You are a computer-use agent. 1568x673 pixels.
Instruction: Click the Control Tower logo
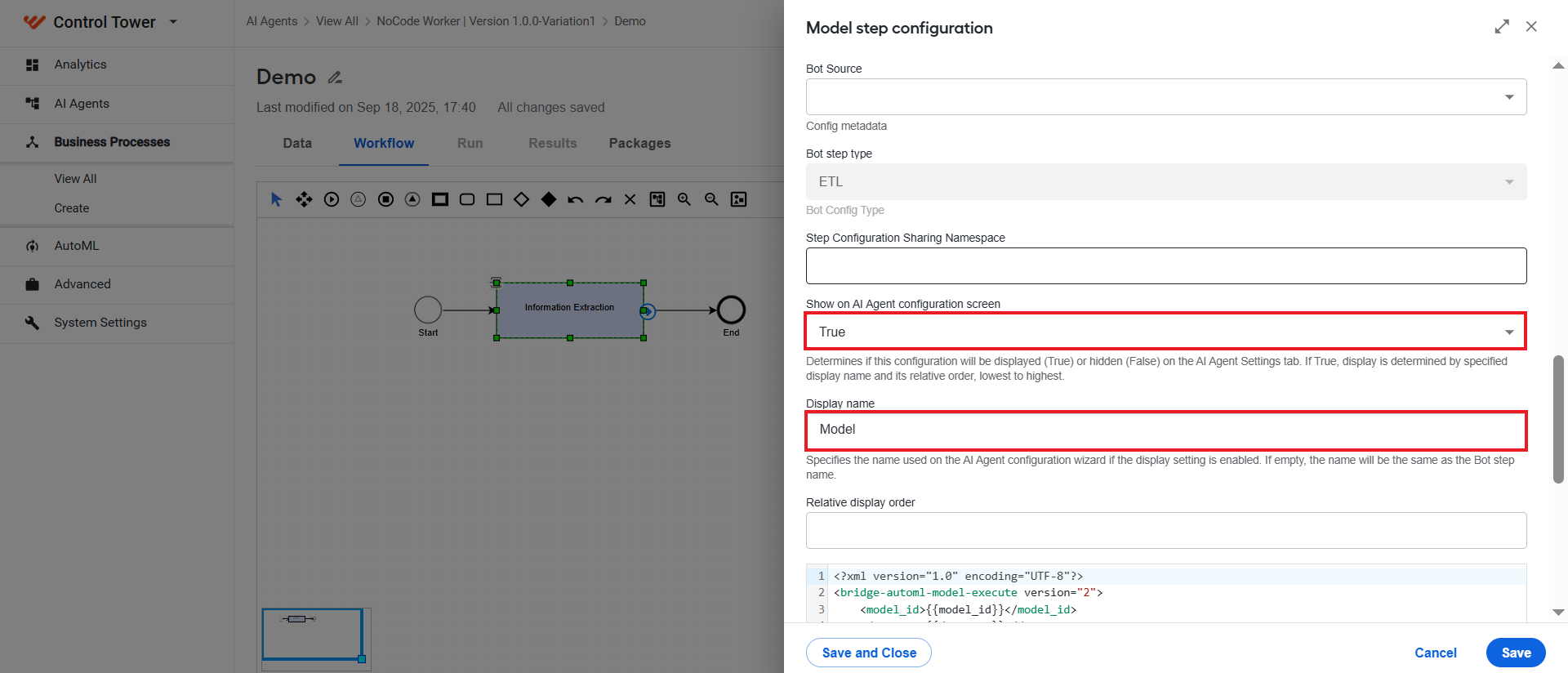(33, 22)
